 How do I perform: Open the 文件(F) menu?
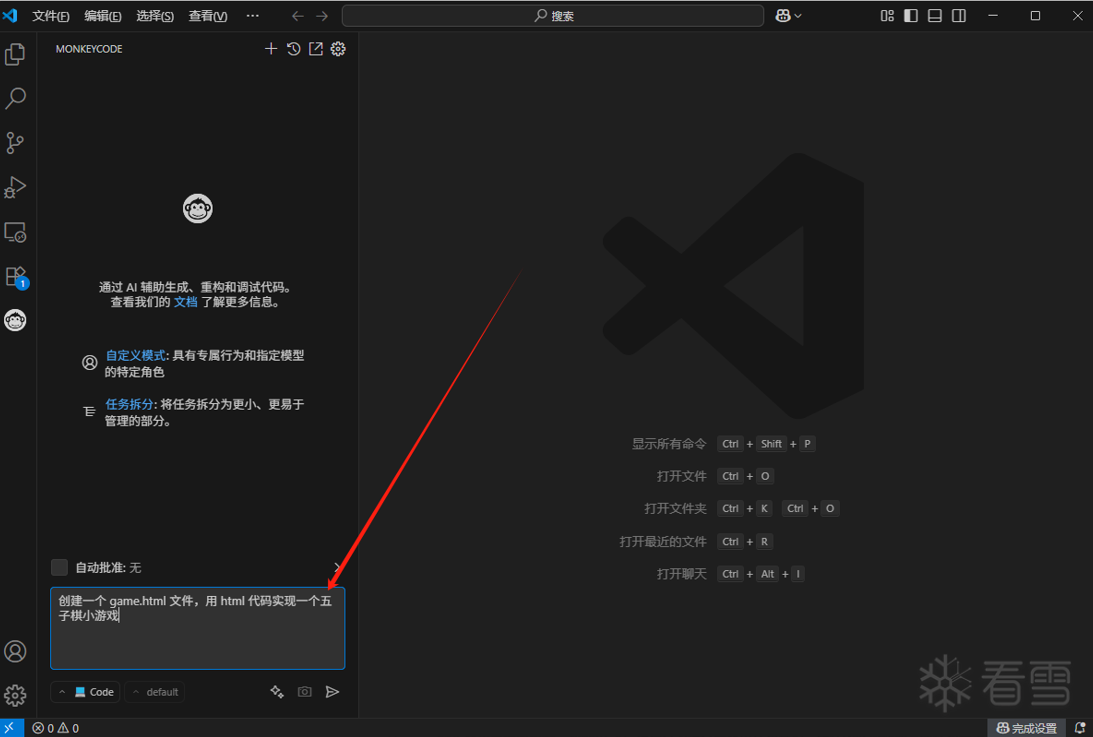pos(50,16)
